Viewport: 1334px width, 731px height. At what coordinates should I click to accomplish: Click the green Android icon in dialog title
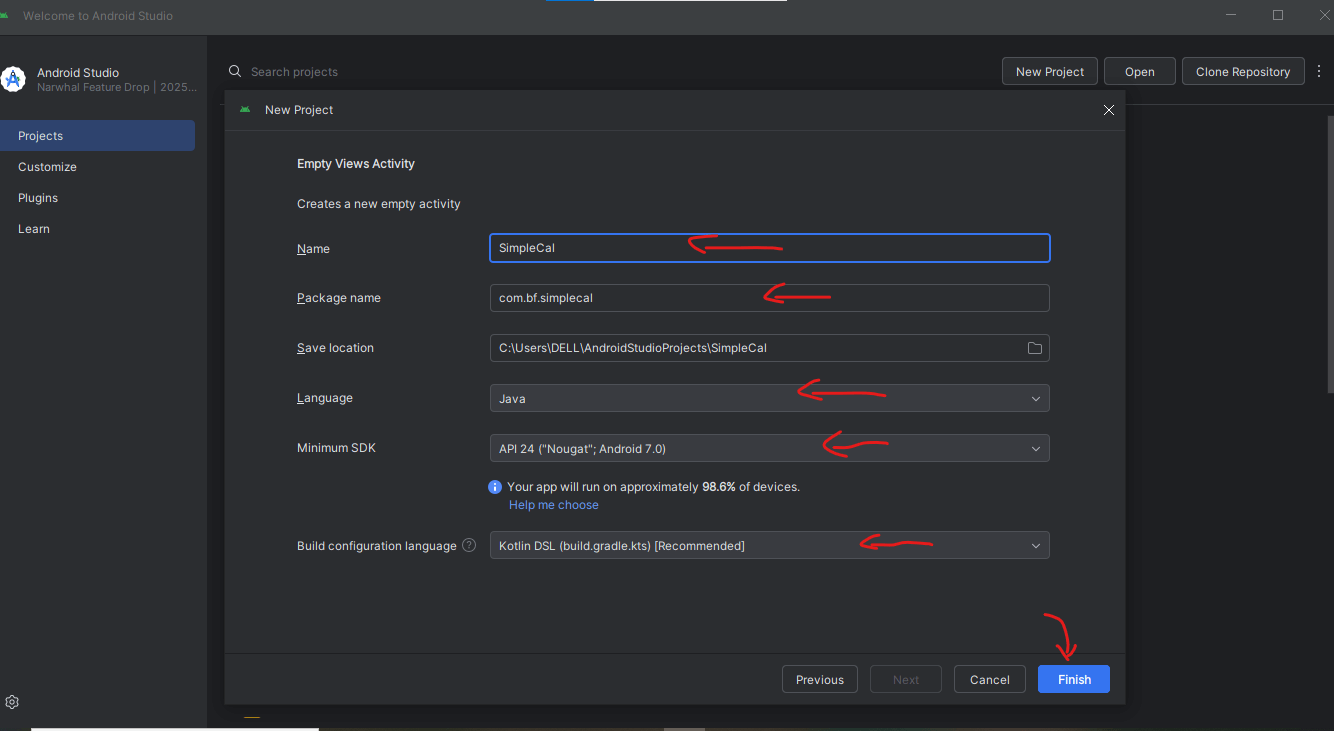click(x=245, y=110)
